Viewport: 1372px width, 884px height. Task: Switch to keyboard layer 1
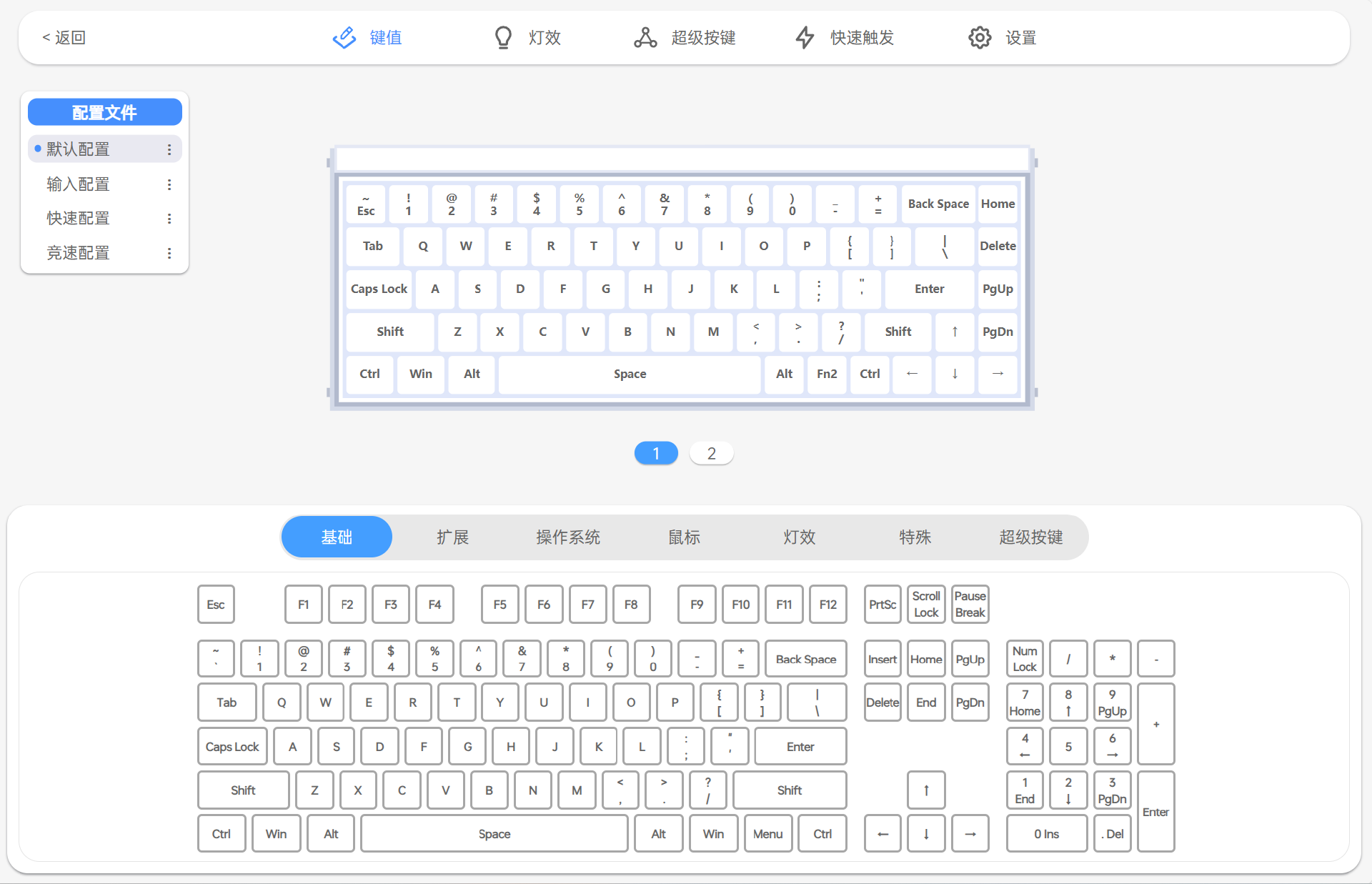[x=656, y=453]
